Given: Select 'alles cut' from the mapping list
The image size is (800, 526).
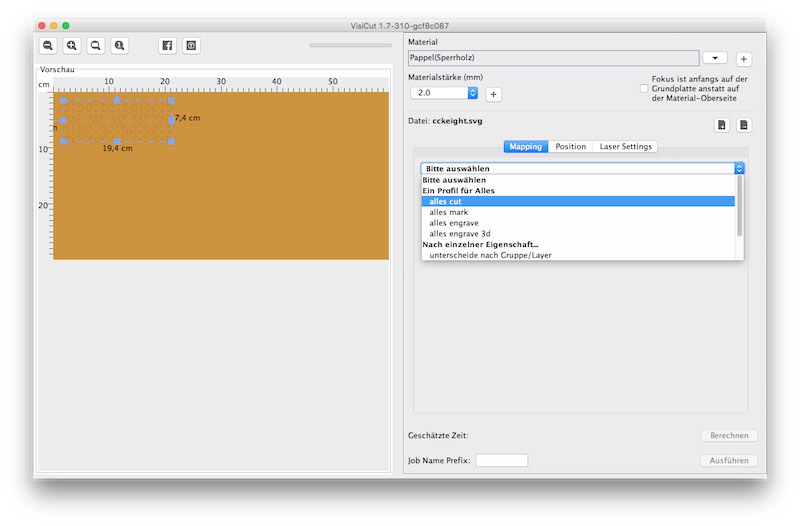Looking at the screenshot, I should click(578, 202).
